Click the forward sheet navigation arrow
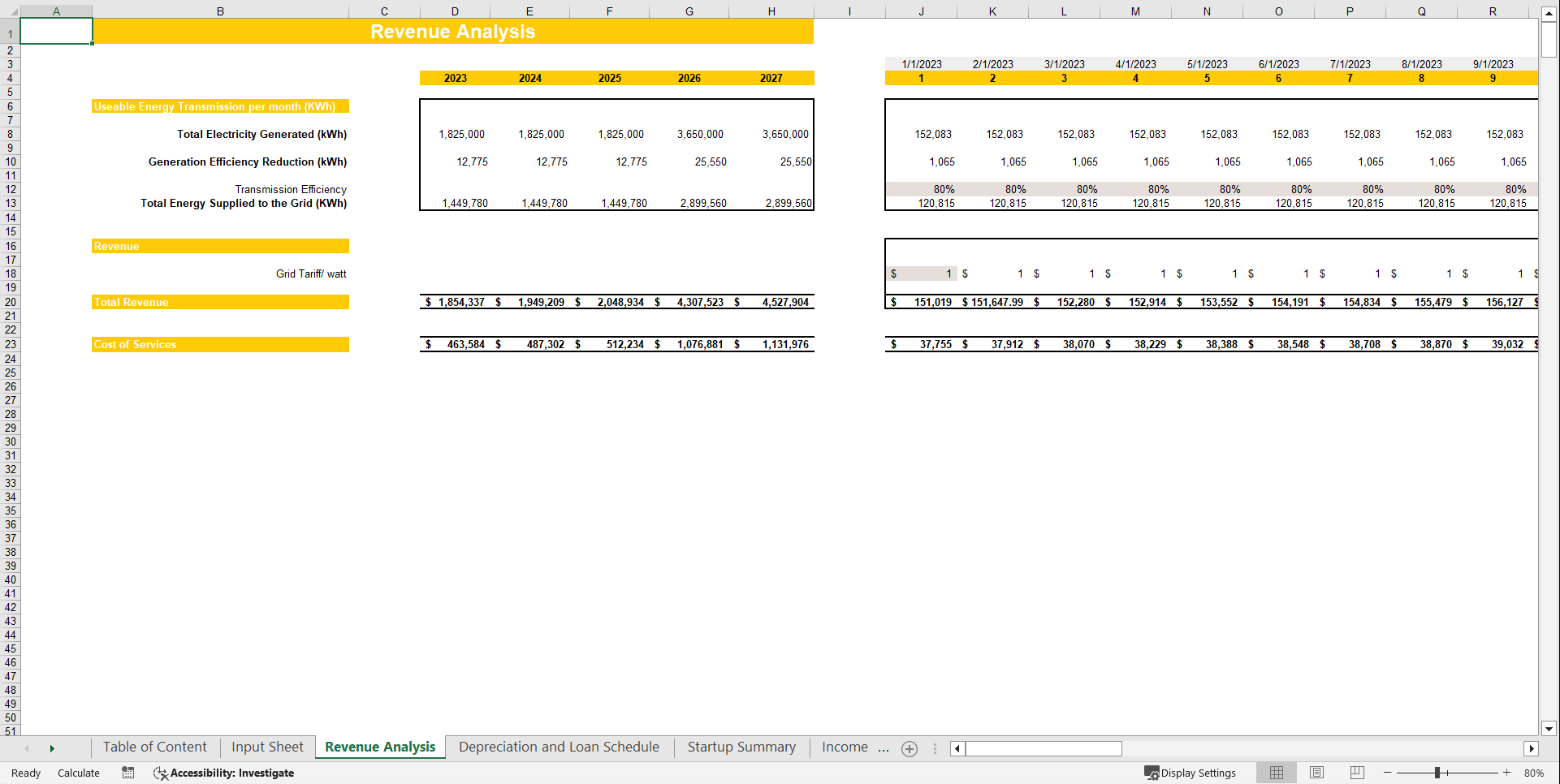1560x784 pixels. (x=52, y=747)
